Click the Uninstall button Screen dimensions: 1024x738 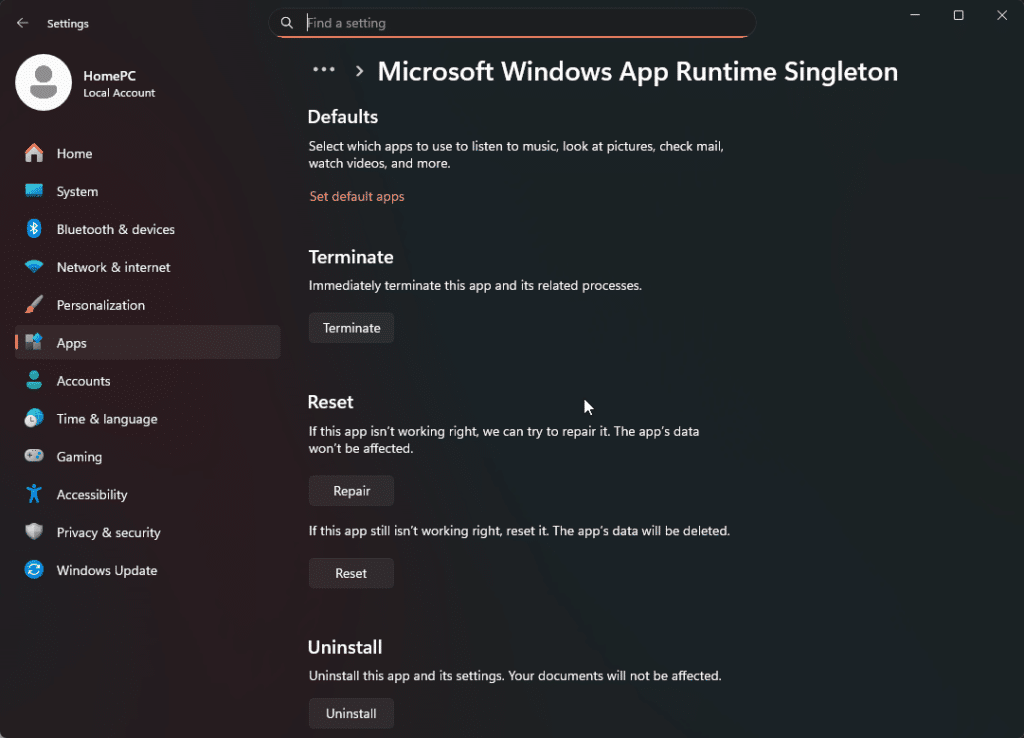351,713
